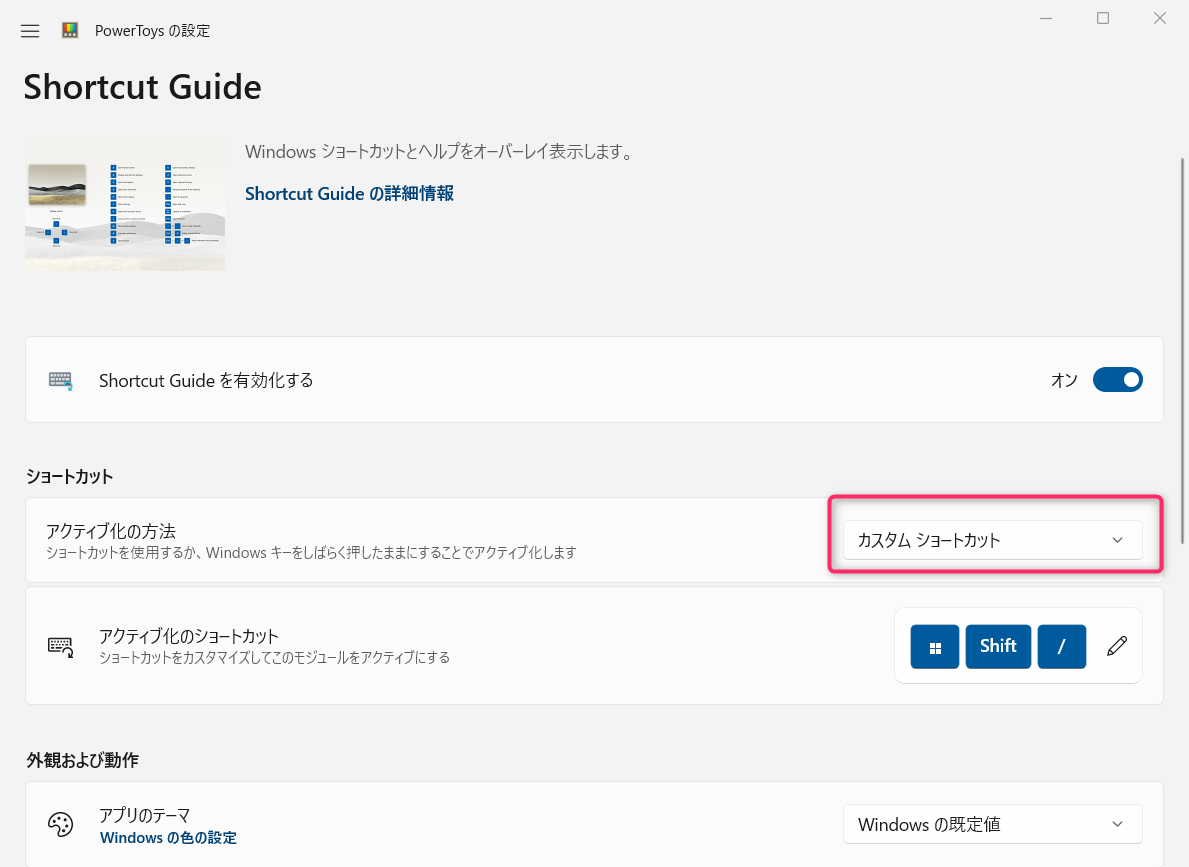1189x867 pixels.
Task: Click the slash key button in the shortcut
Action: coord(1062,646)
